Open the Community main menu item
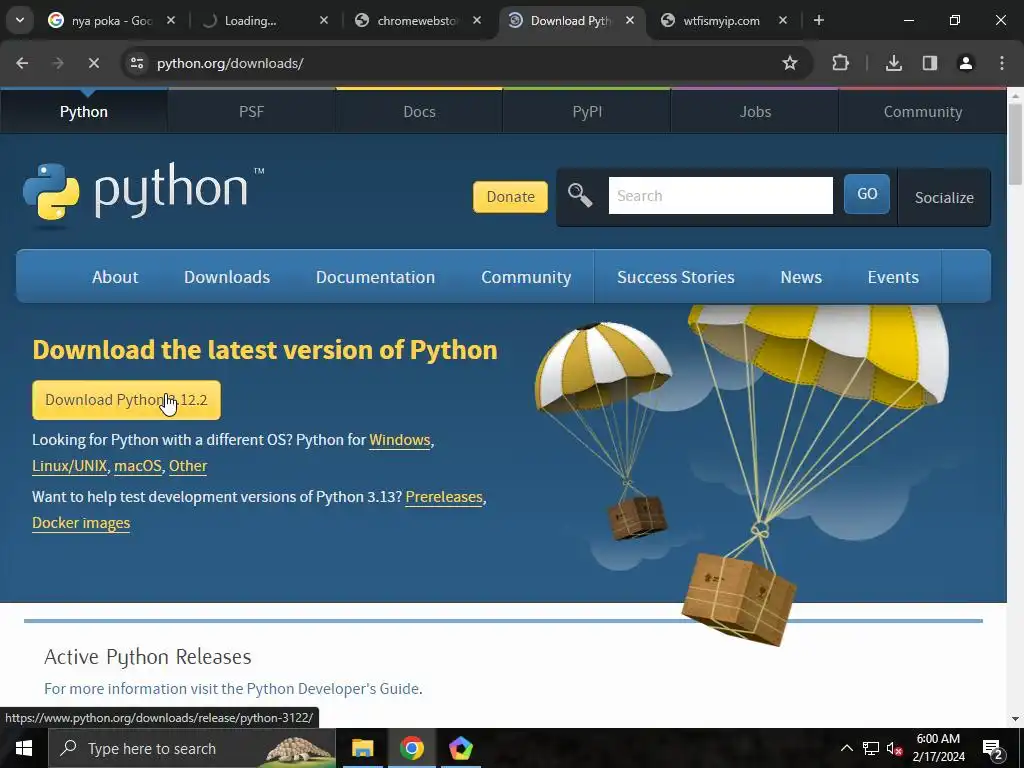The height and width of the screenshot is (768, 1024). (x=526, y=277)
